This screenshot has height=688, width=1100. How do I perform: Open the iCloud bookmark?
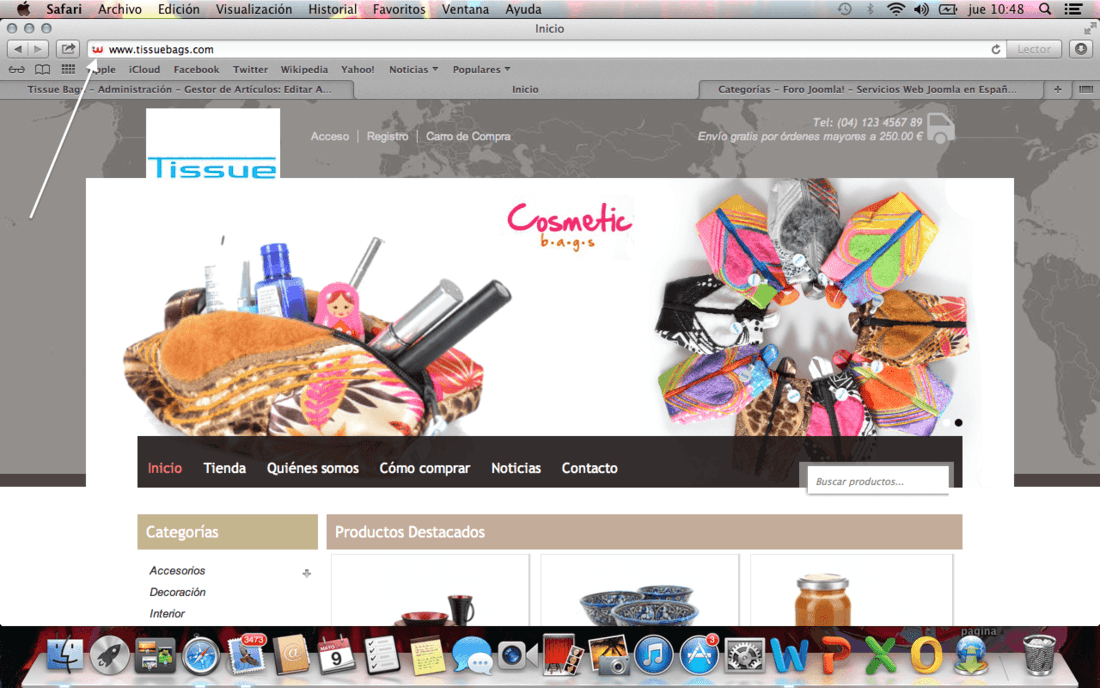(x=145, y=69)
